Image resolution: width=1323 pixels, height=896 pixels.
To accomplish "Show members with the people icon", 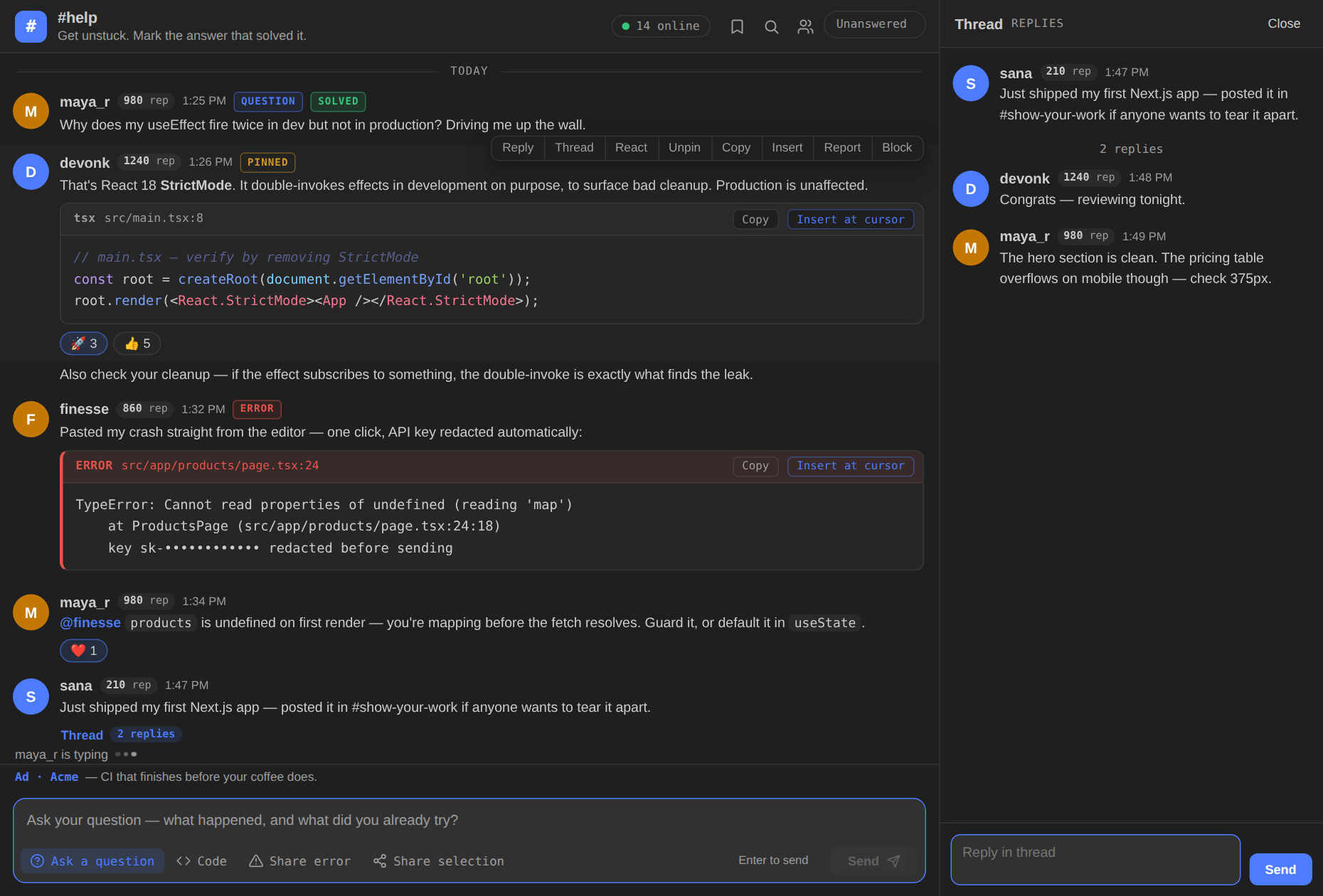I will [x=805, y=26].
